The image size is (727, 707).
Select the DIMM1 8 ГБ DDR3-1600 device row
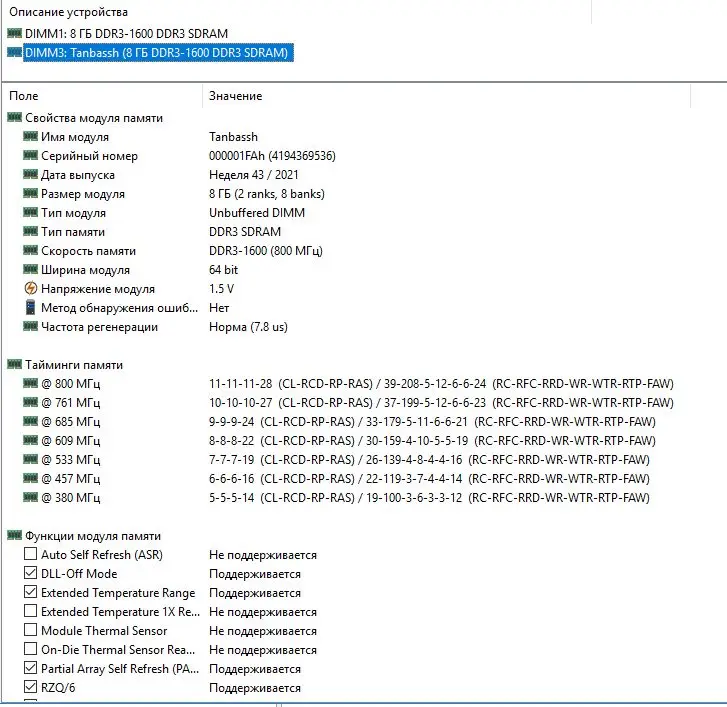[x=126, y=34]
